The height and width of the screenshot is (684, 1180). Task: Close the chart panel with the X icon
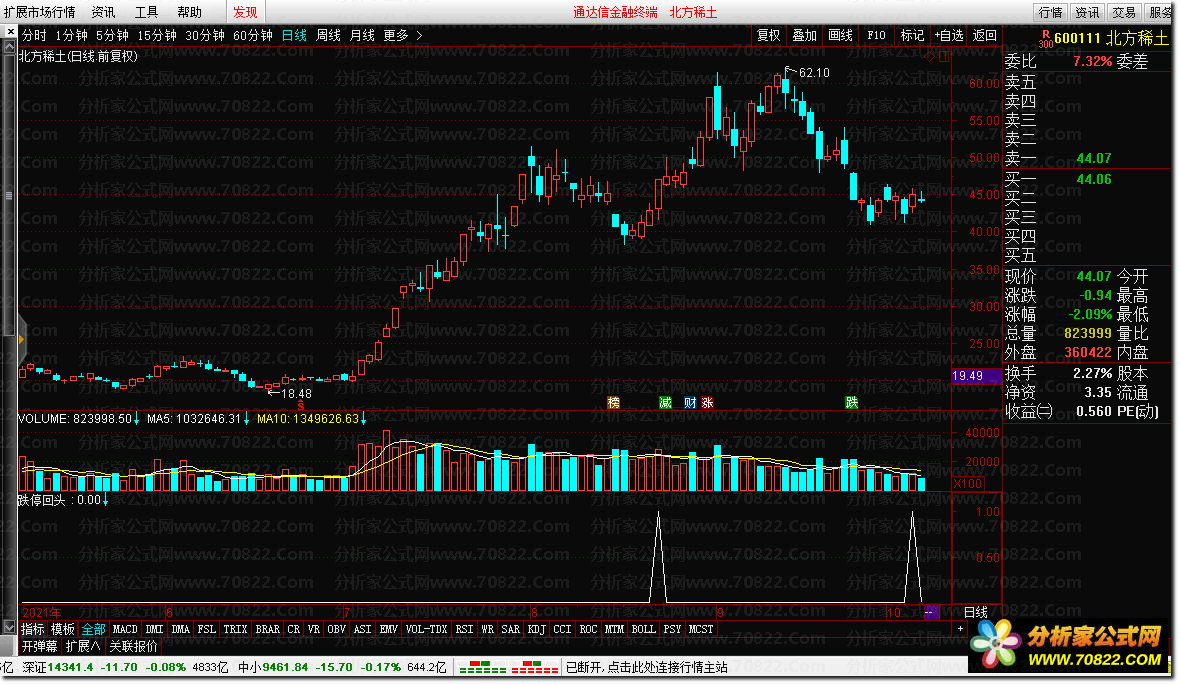tap(10, 32)
